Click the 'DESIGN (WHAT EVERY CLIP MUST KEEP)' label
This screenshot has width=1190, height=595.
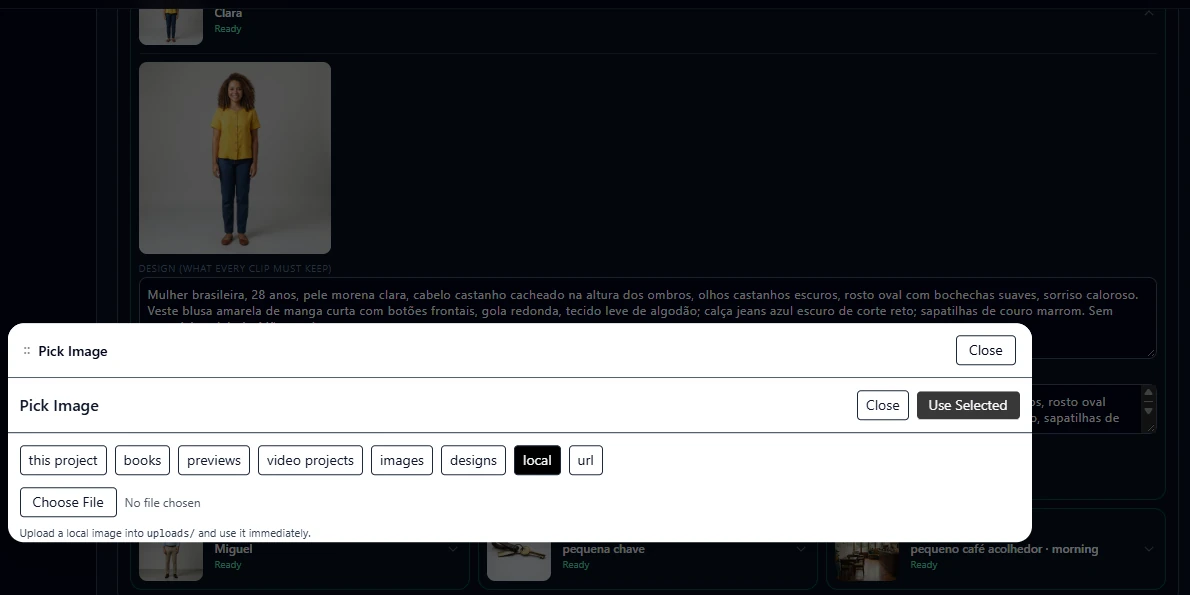tap(235, 269)
